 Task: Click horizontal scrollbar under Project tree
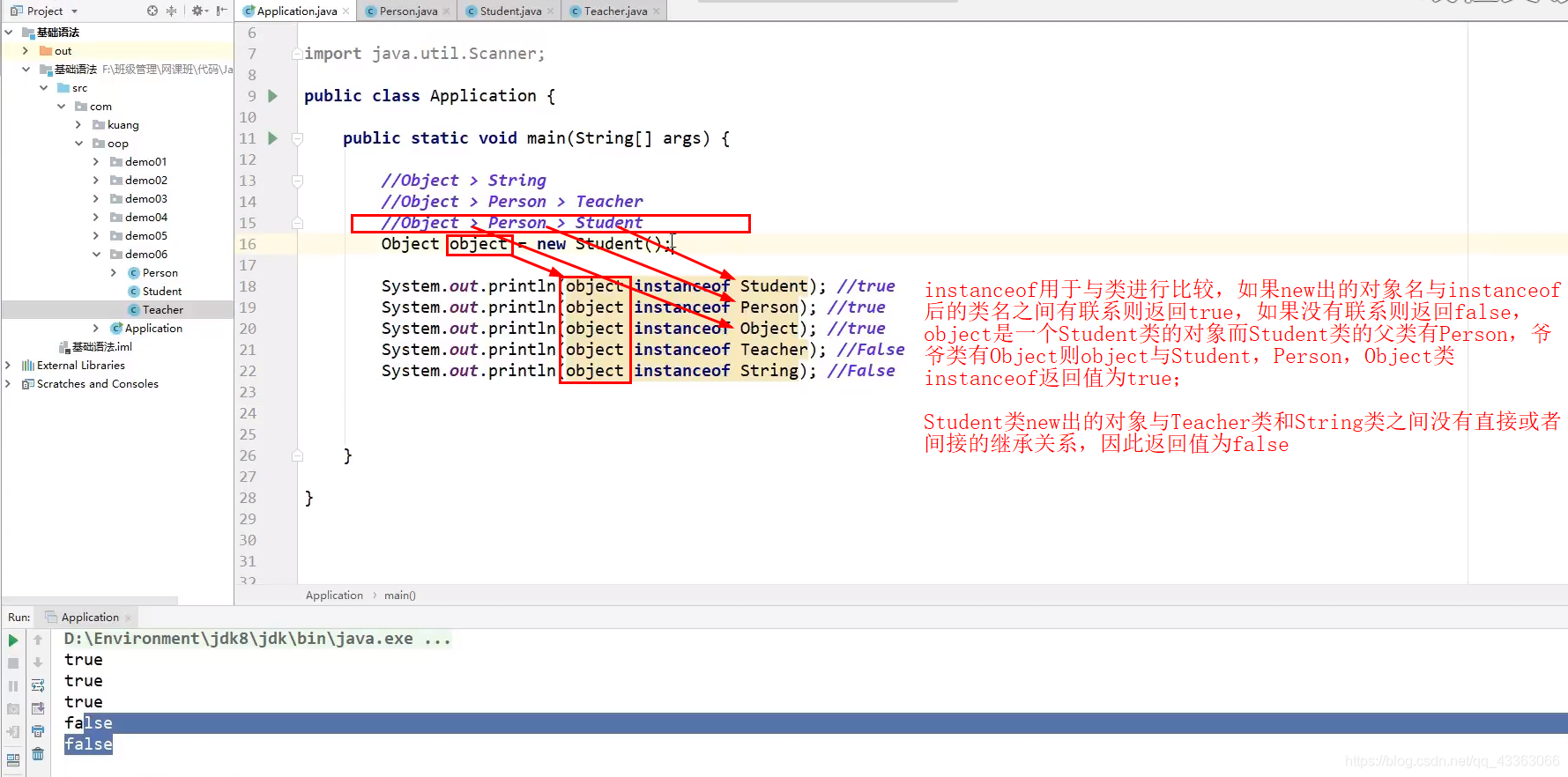(90, 601)
